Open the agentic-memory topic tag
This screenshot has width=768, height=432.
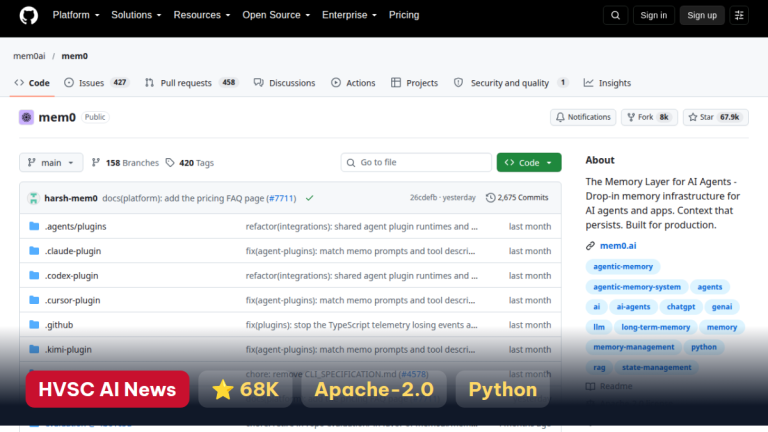tap(623, 266)
